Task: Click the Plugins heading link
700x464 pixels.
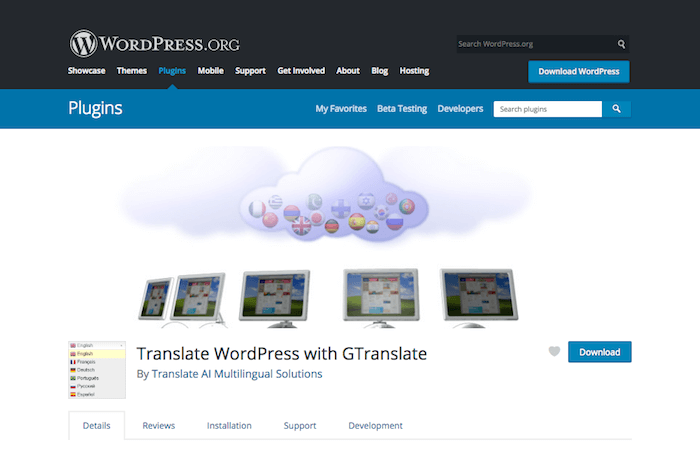Action: pyautogui.click(x=95, y=109)
